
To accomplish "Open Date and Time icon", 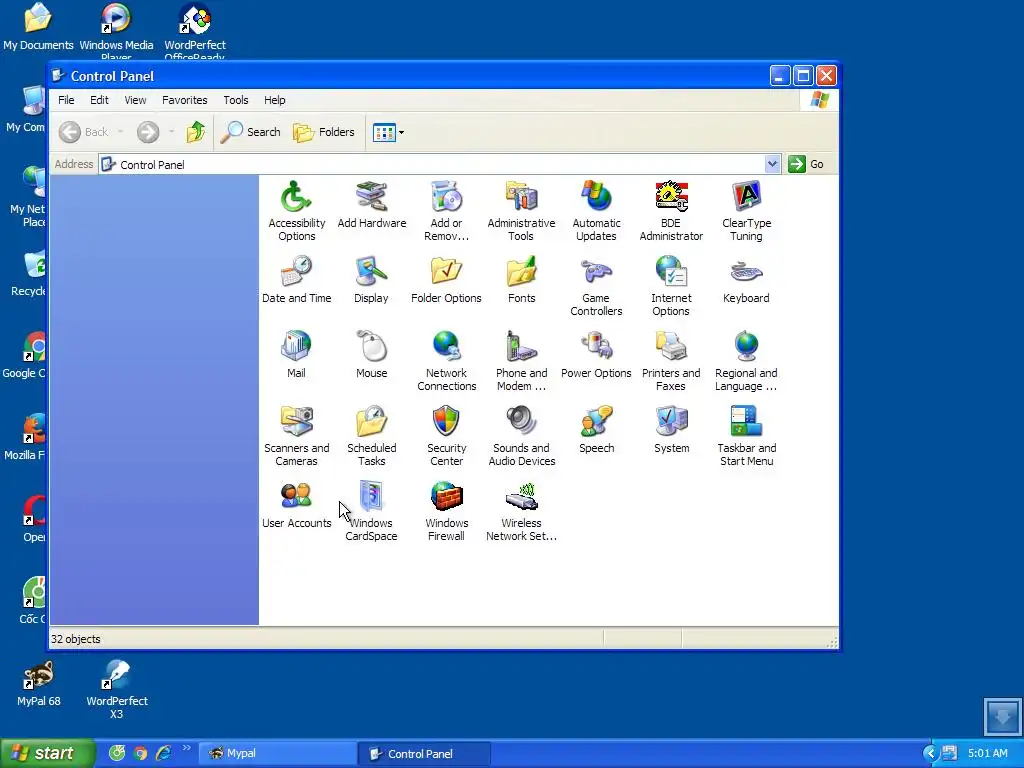I will click(296, 280).
